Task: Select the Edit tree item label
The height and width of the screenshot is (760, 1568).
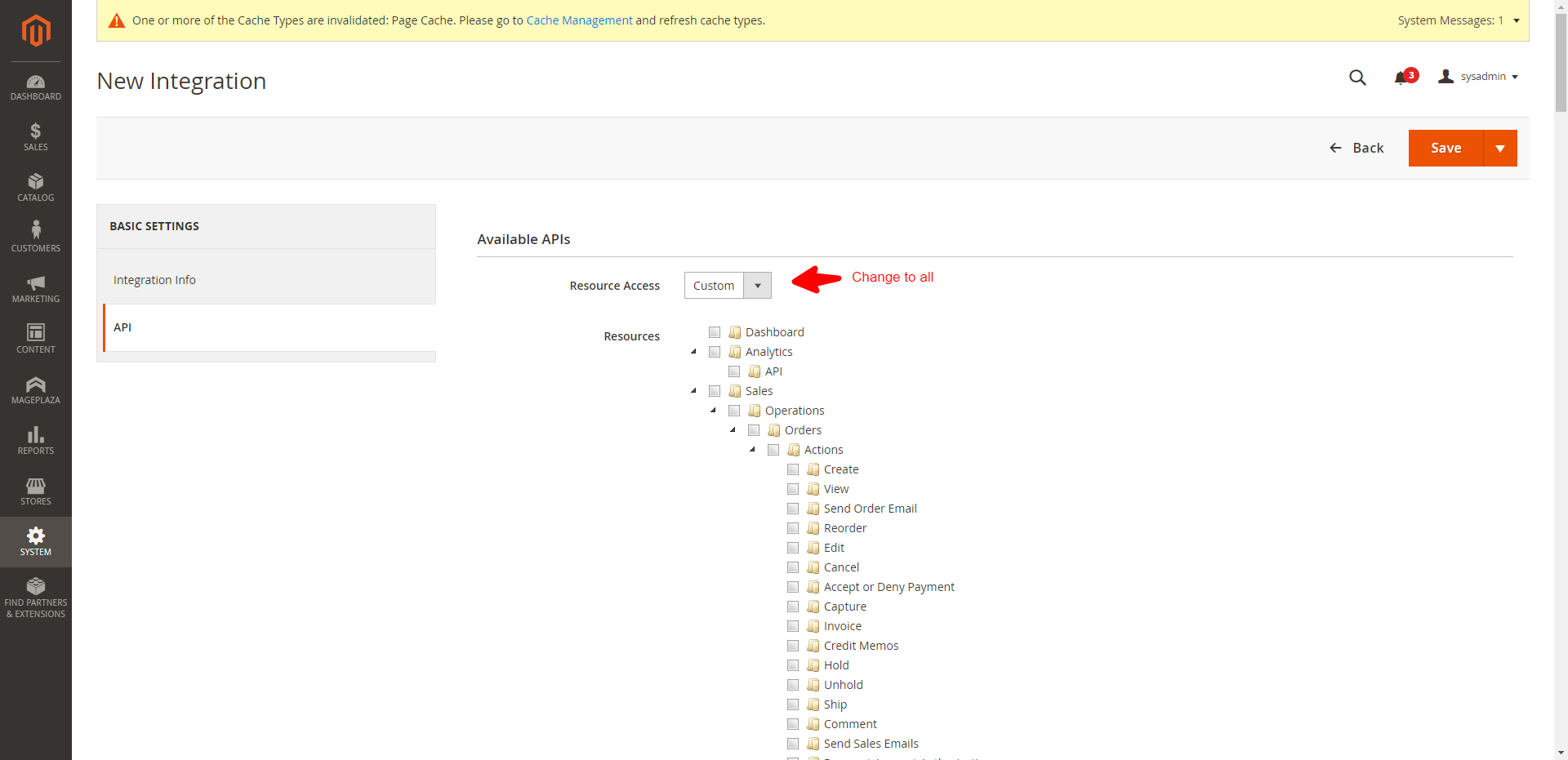Action: 834,548
